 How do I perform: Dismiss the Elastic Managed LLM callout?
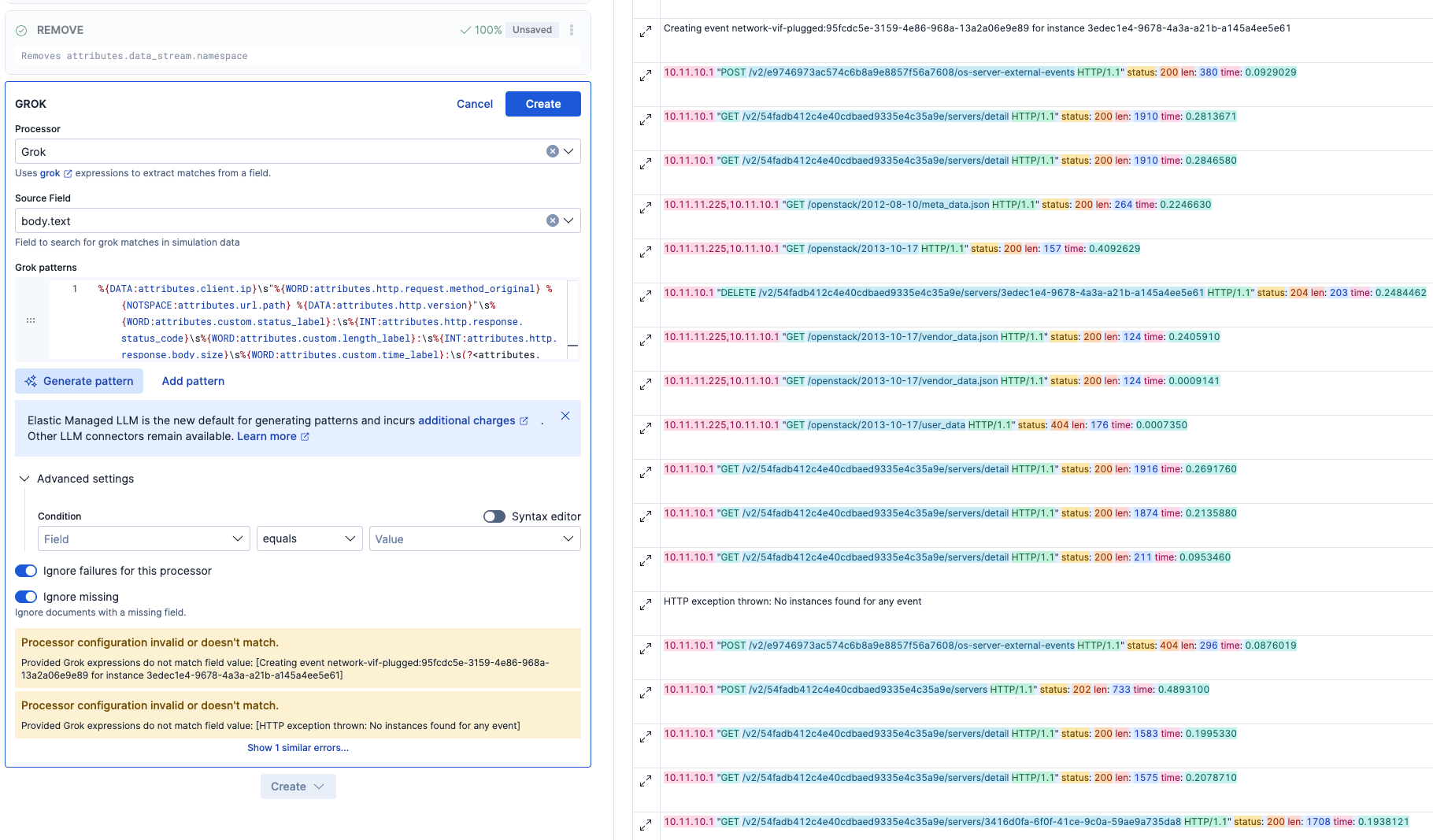coord(565,416)
